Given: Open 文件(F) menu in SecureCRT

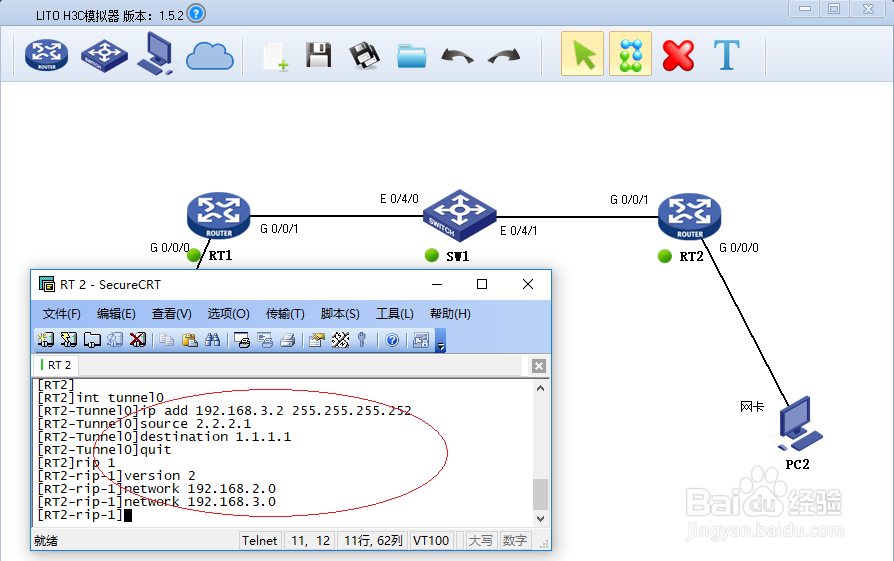Looking at the screenshot, I should [62, 314].
